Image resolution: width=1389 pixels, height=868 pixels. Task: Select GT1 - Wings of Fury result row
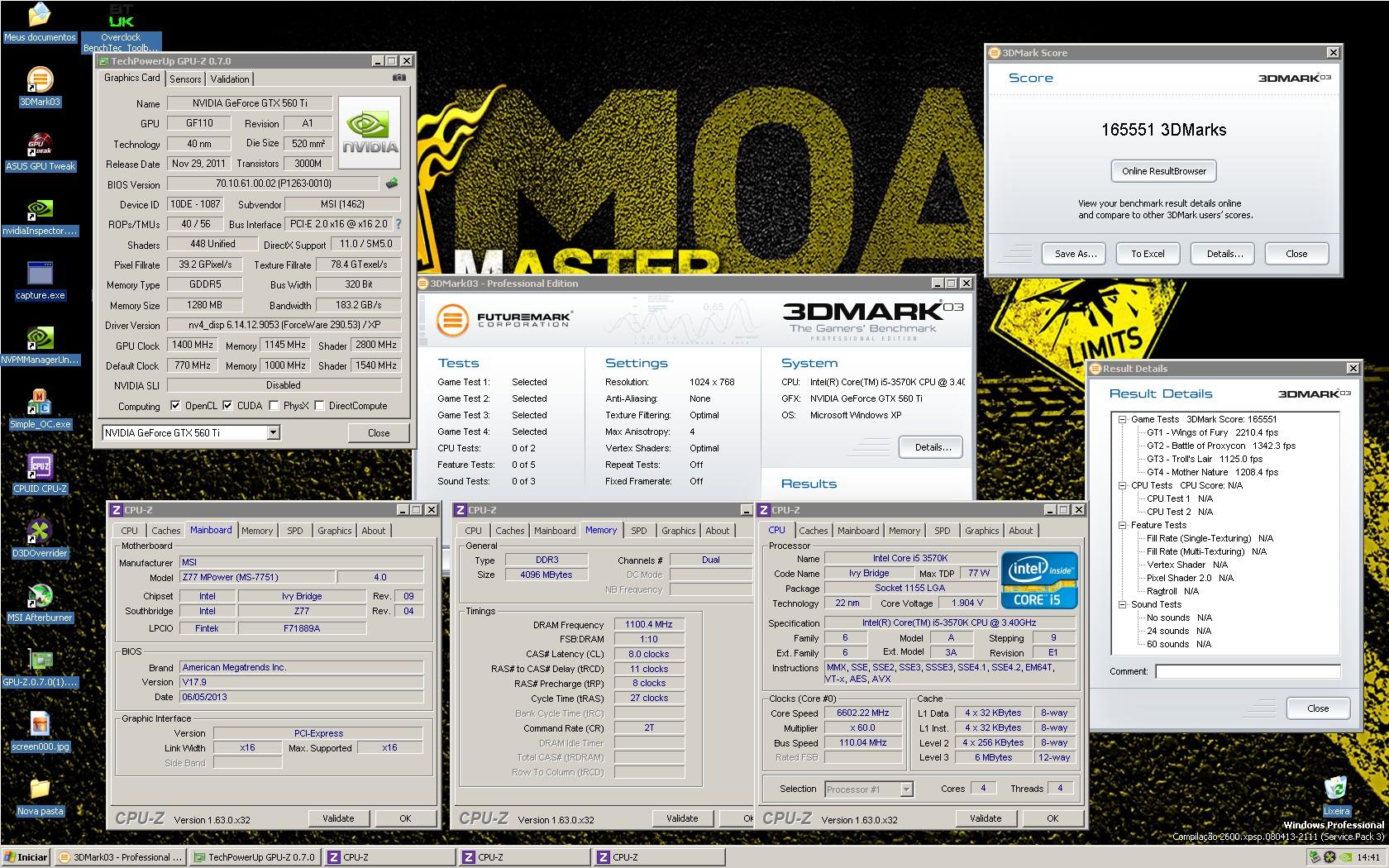(1212, 432)
